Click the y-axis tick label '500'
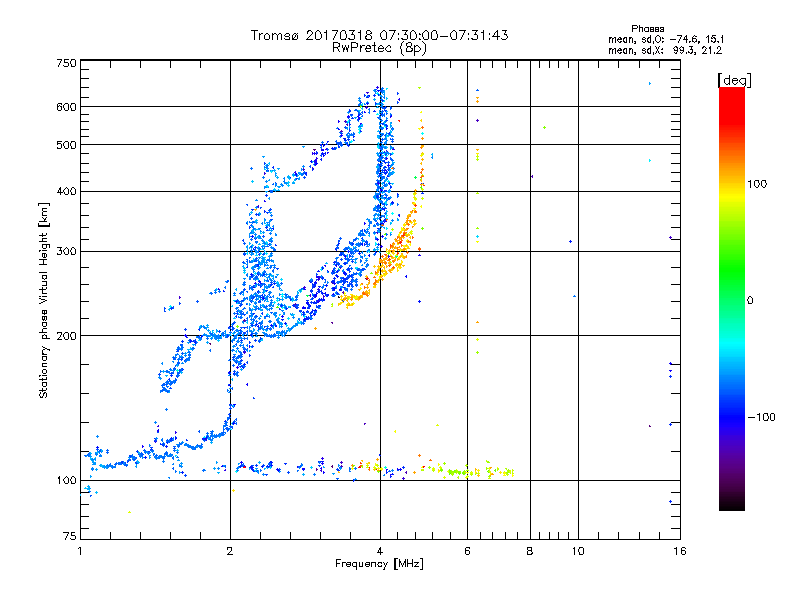Image resolution: width=800 pixels, height=600 pixels. 66,145
